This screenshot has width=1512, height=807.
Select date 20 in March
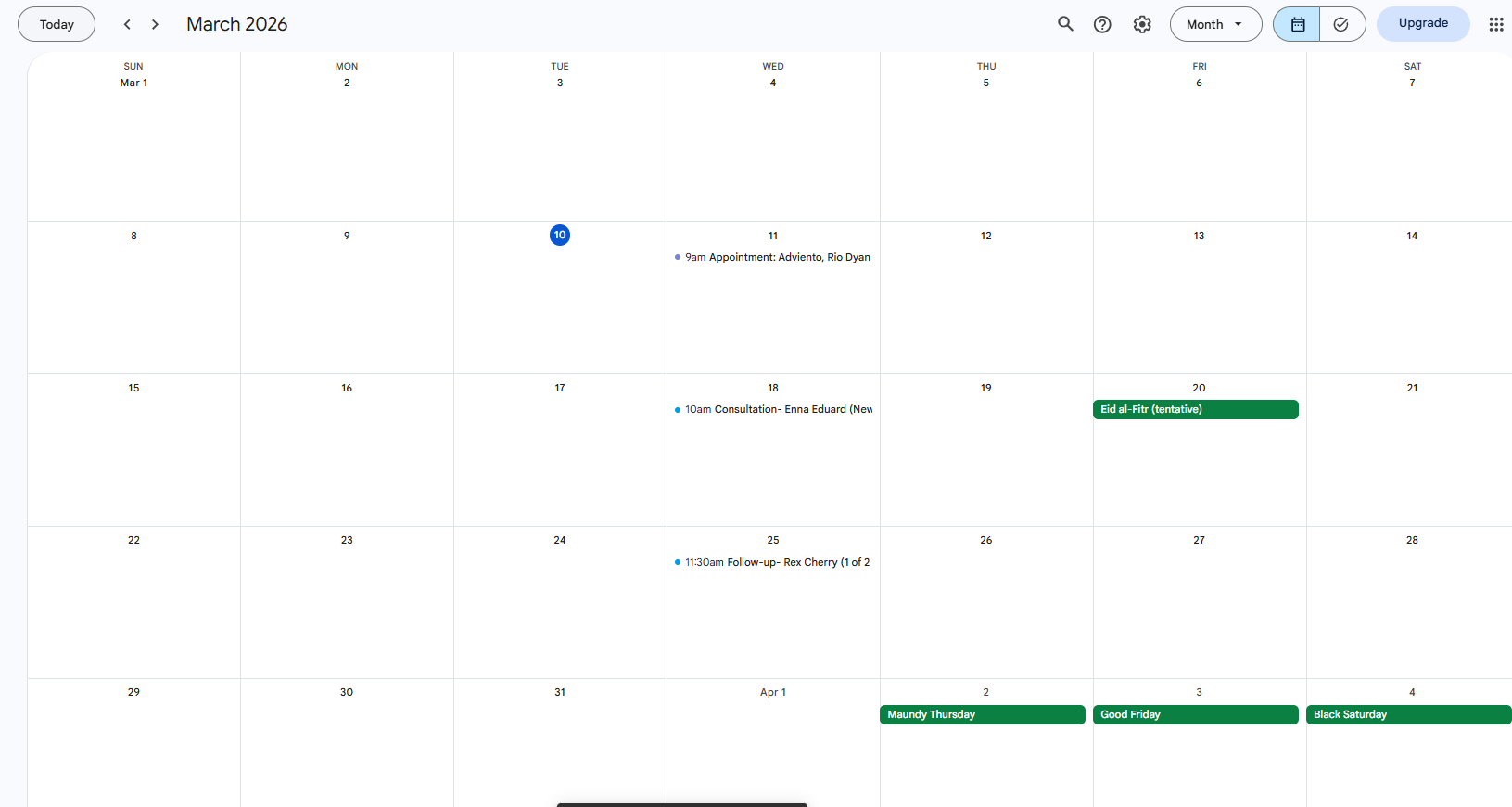point(1199,388)
